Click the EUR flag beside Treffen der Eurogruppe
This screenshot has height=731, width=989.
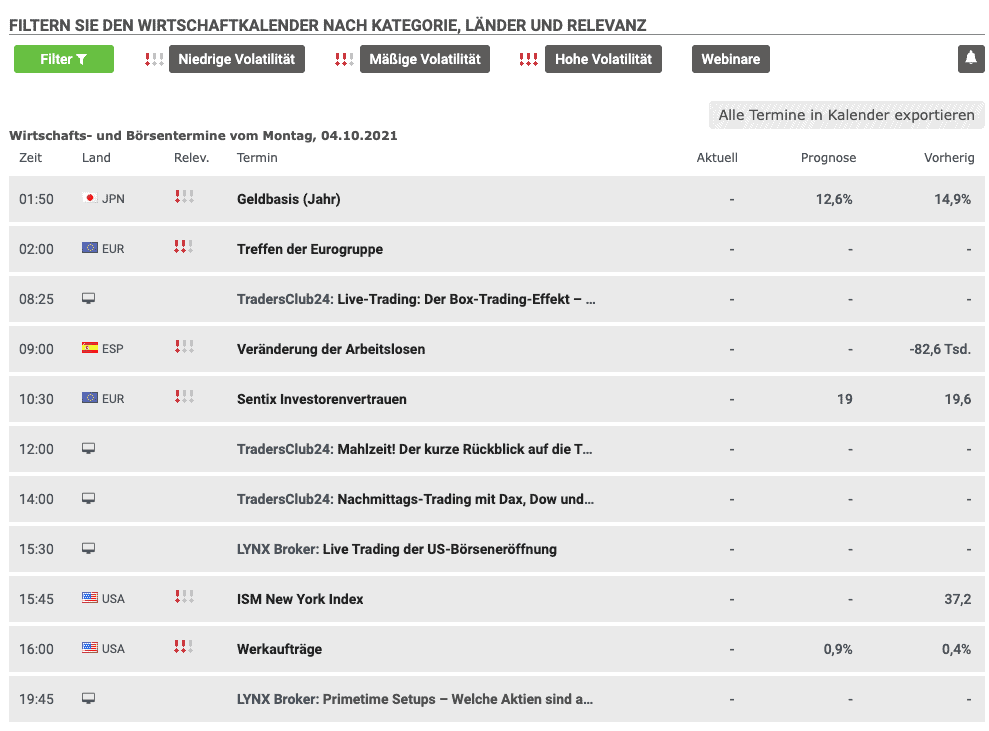[x=90, y=248]
